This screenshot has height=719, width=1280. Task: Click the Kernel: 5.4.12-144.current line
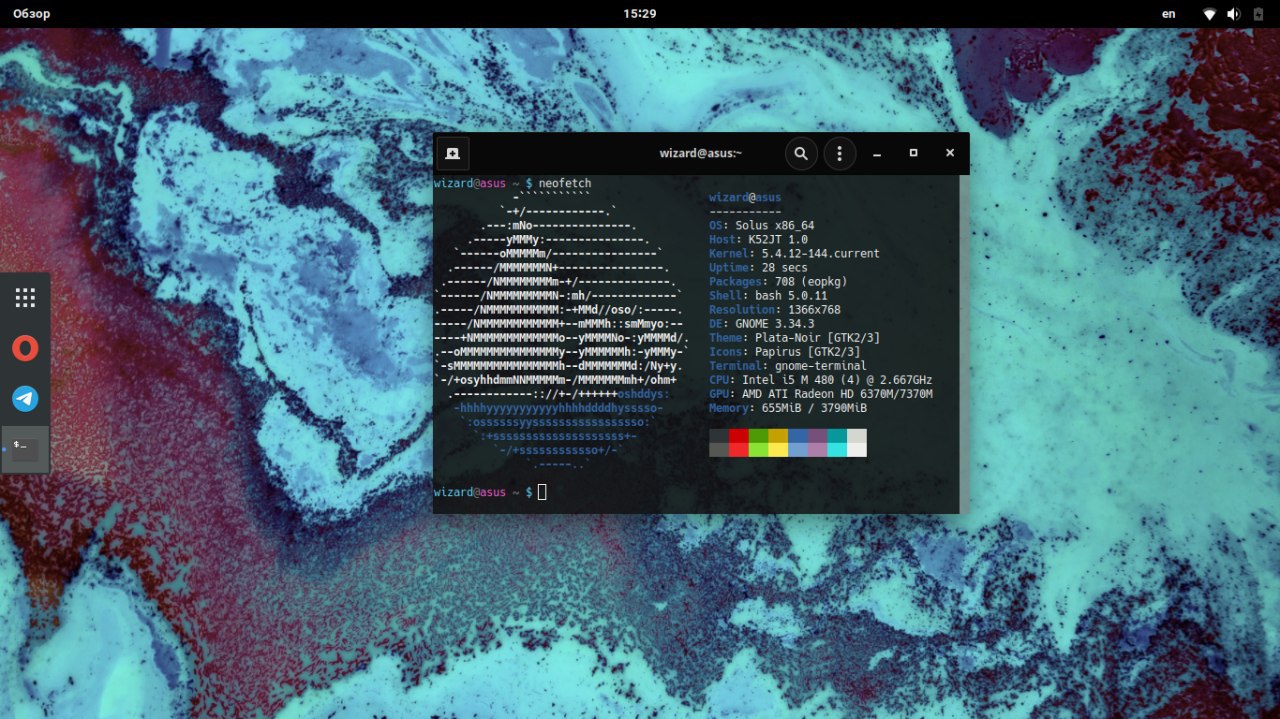pos(794,254)
